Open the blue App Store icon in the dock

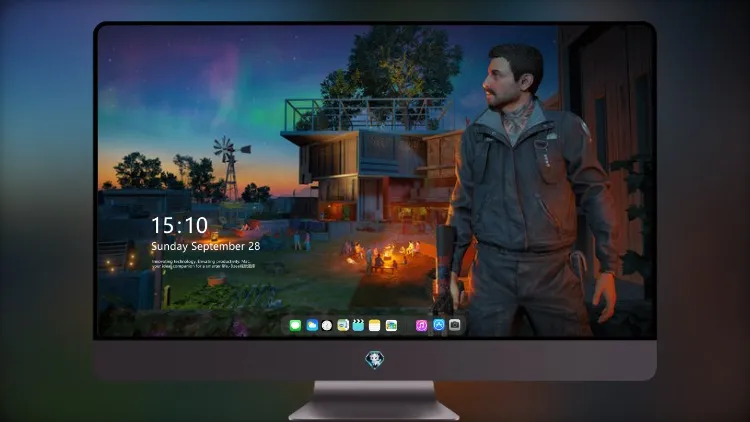[439, 325]
